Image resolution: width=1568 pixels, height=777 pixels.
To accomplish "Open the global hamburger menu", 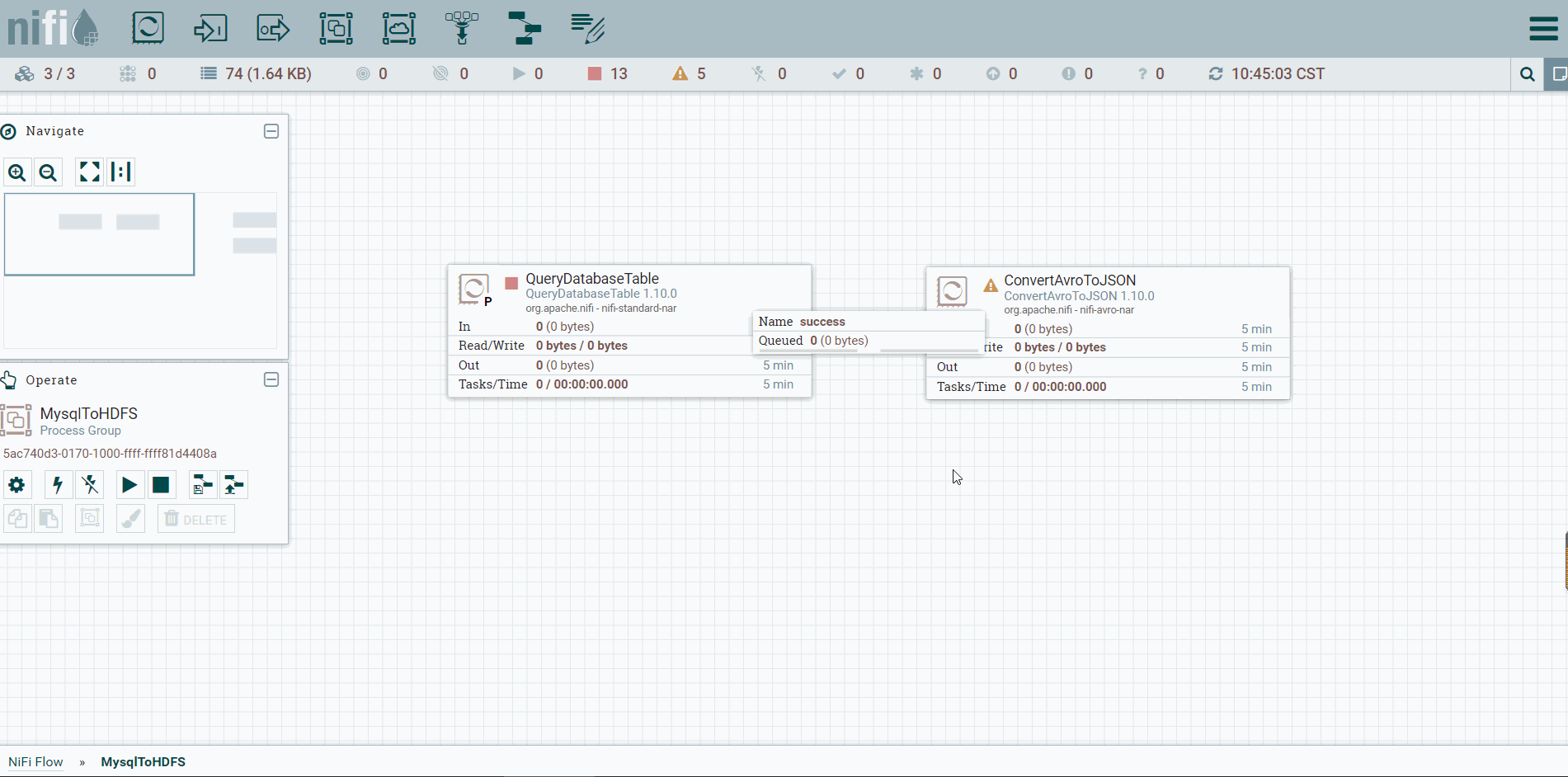I will [x=1543, y=28].
